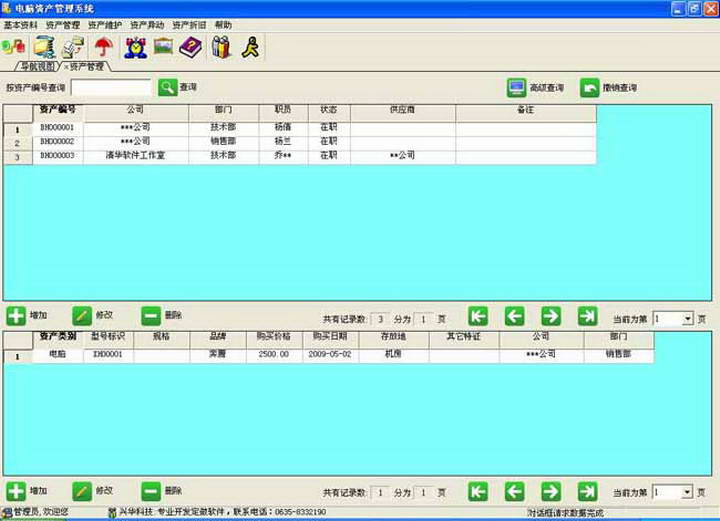Go to first page of asset number list
Screen dimensions: 720x521
(478, 316)
